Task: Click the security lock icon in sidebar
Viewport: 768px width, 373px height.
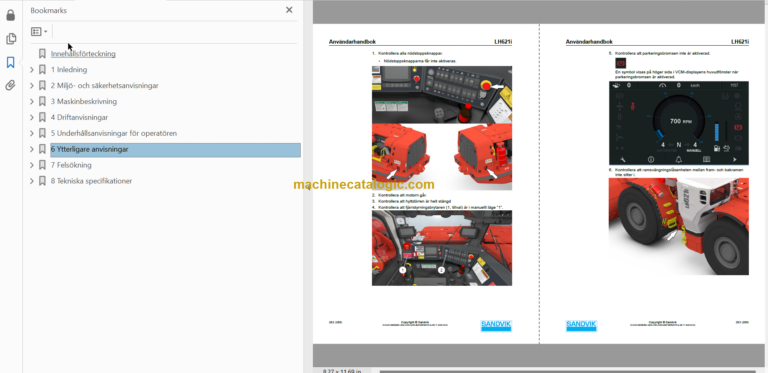Action: tap(10, 15)
